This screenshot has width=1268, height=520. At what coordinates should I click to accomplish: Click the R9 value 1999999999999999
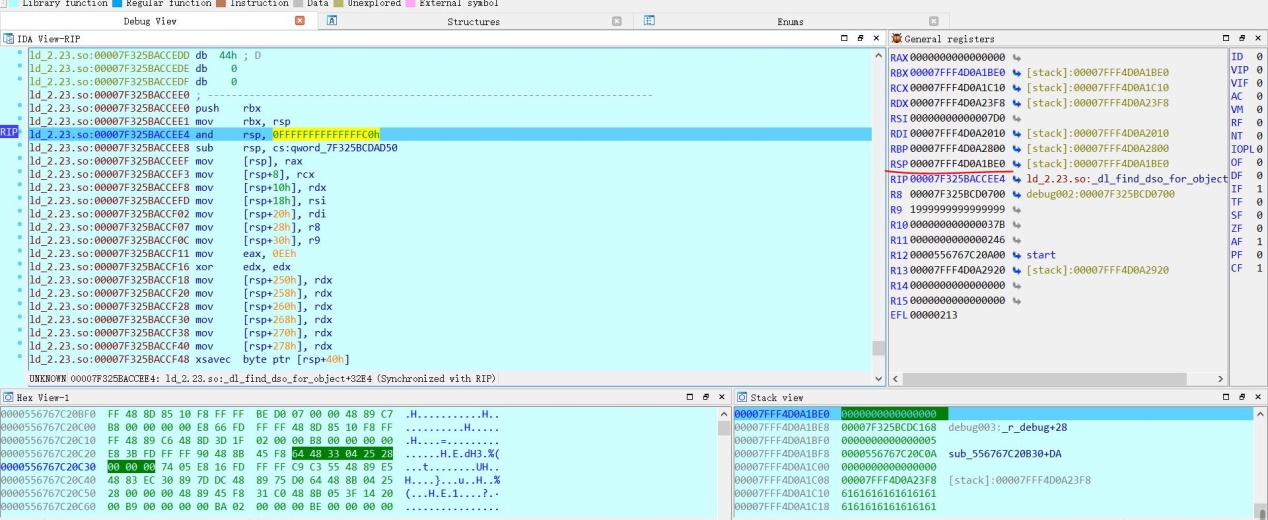pyautogui.click(x=959, y=209)
